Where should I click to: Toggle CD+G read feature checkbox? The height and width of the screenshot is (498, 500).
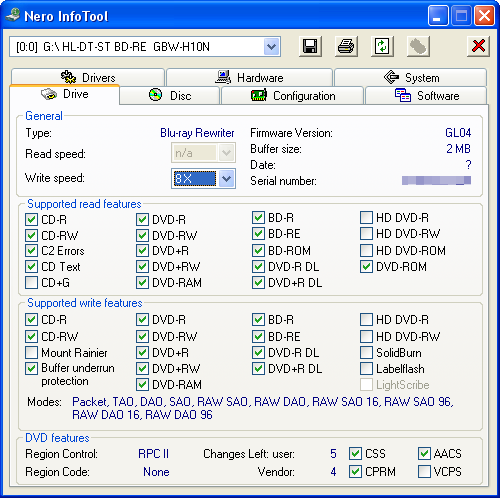31,283
